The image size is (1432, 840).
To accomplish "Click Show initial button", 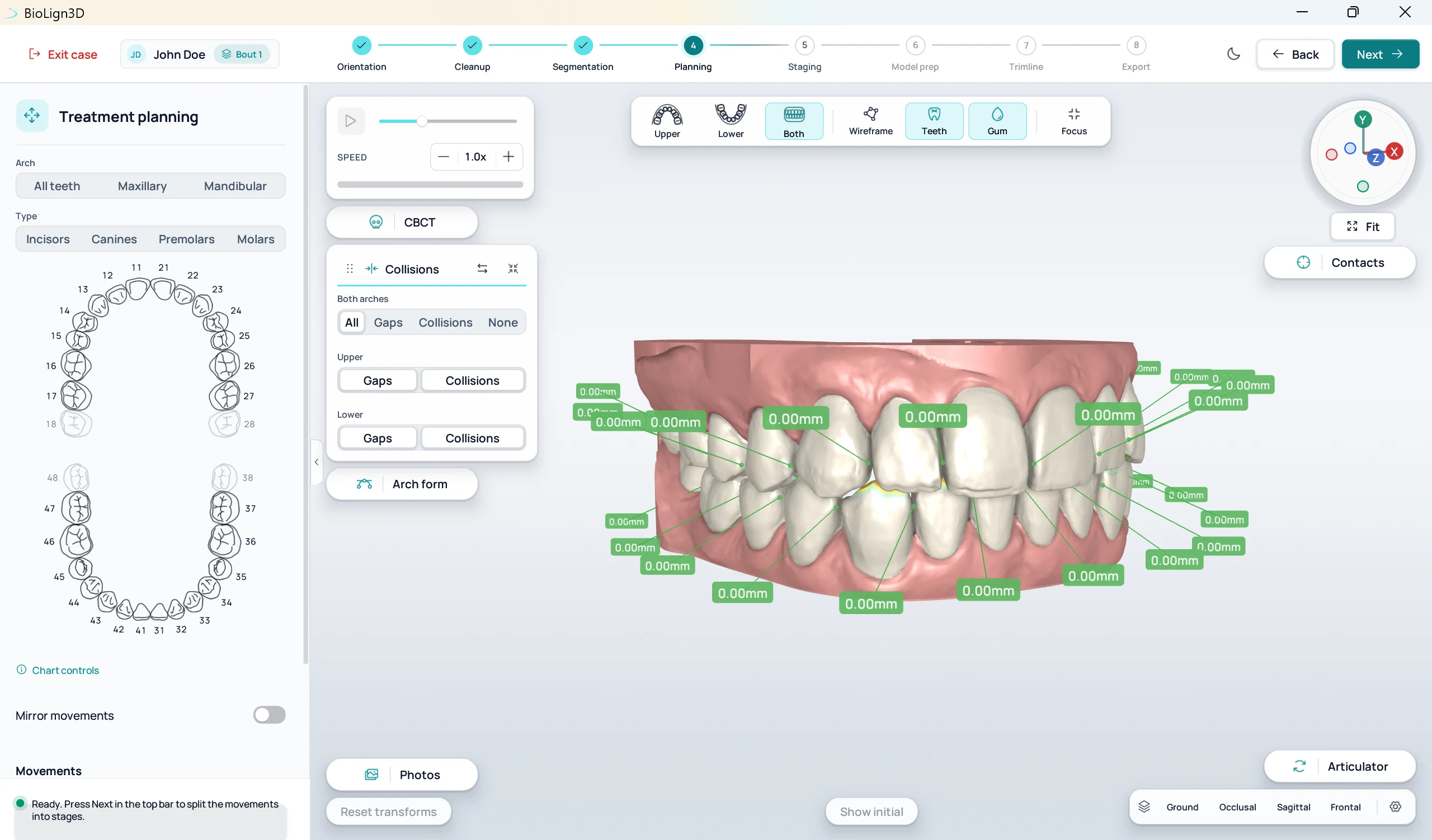I will click(x=871, y=811).
